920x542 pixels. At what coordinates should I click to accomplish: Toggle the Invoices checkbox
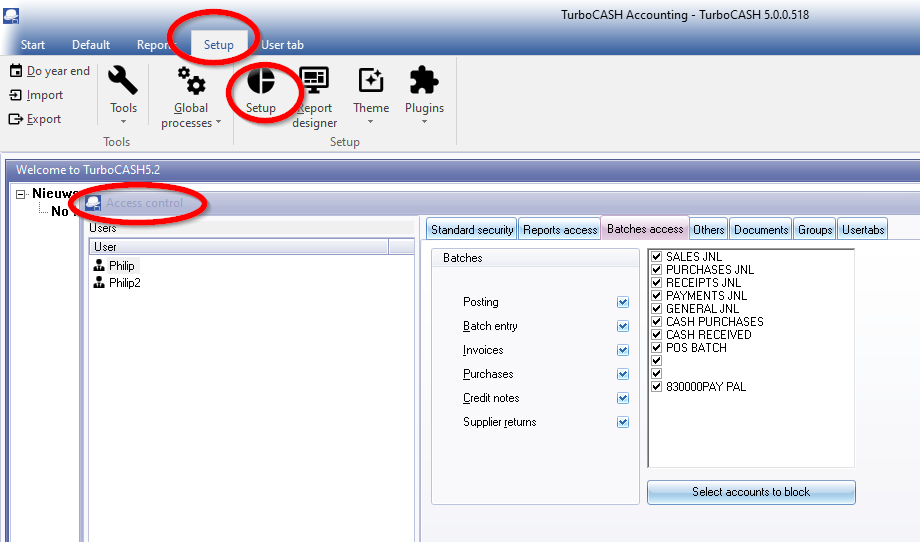click(623, 350)
